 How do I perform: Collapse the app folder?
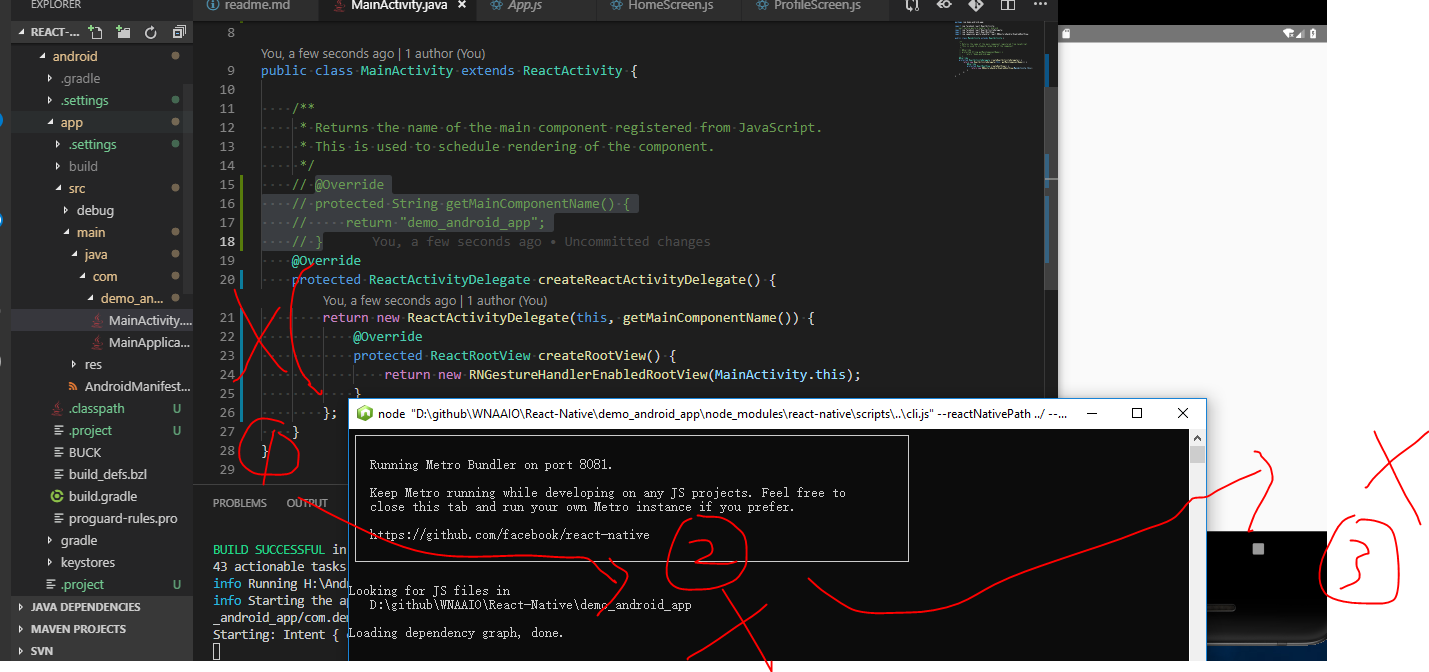click(50, 122)
